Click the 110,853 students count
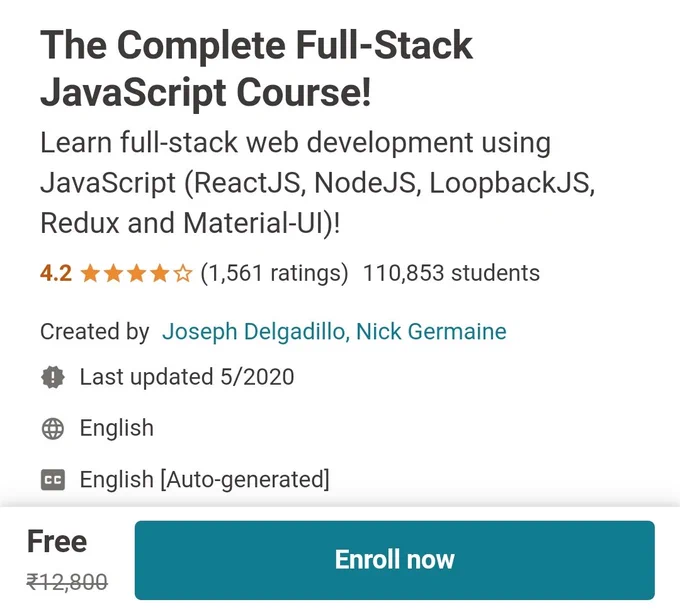Viewport: 680px width, 612px height. coord(451,273)
